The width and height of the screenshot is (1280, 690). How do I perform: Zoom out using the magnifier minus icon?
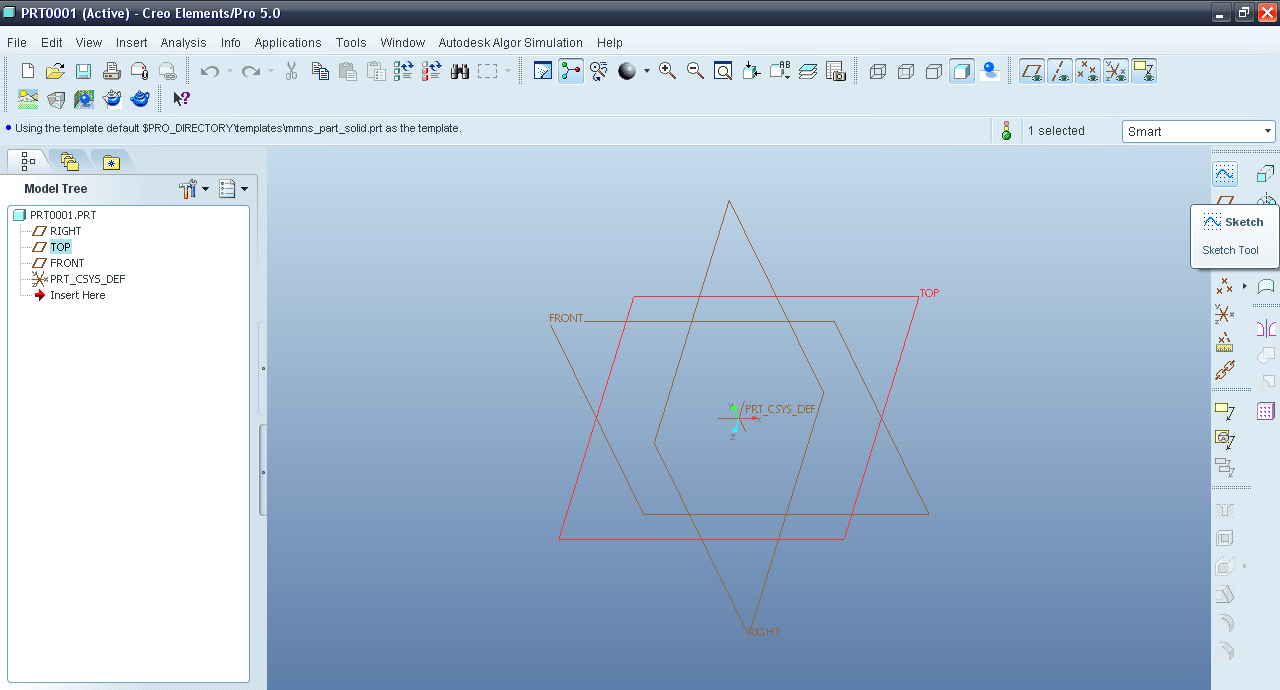pyautogui.click(x=695, y=71)
